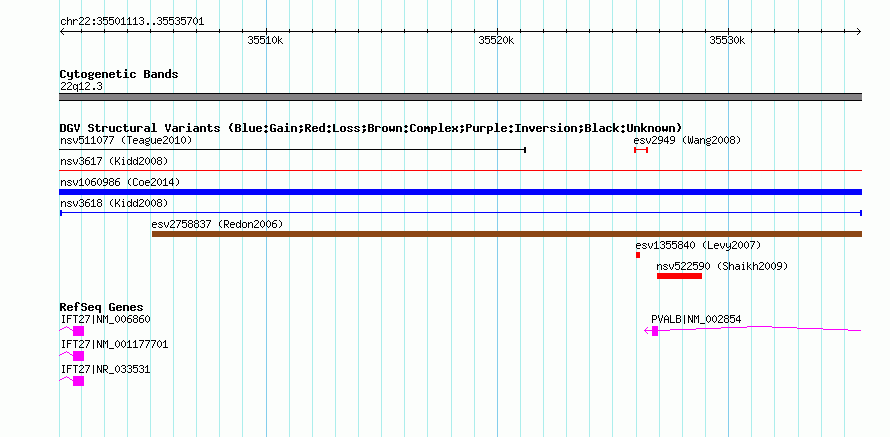Viewport: 890px width, 437px height.
Task: Click the 35510k ruler label
Action: (x=265, y=41)
